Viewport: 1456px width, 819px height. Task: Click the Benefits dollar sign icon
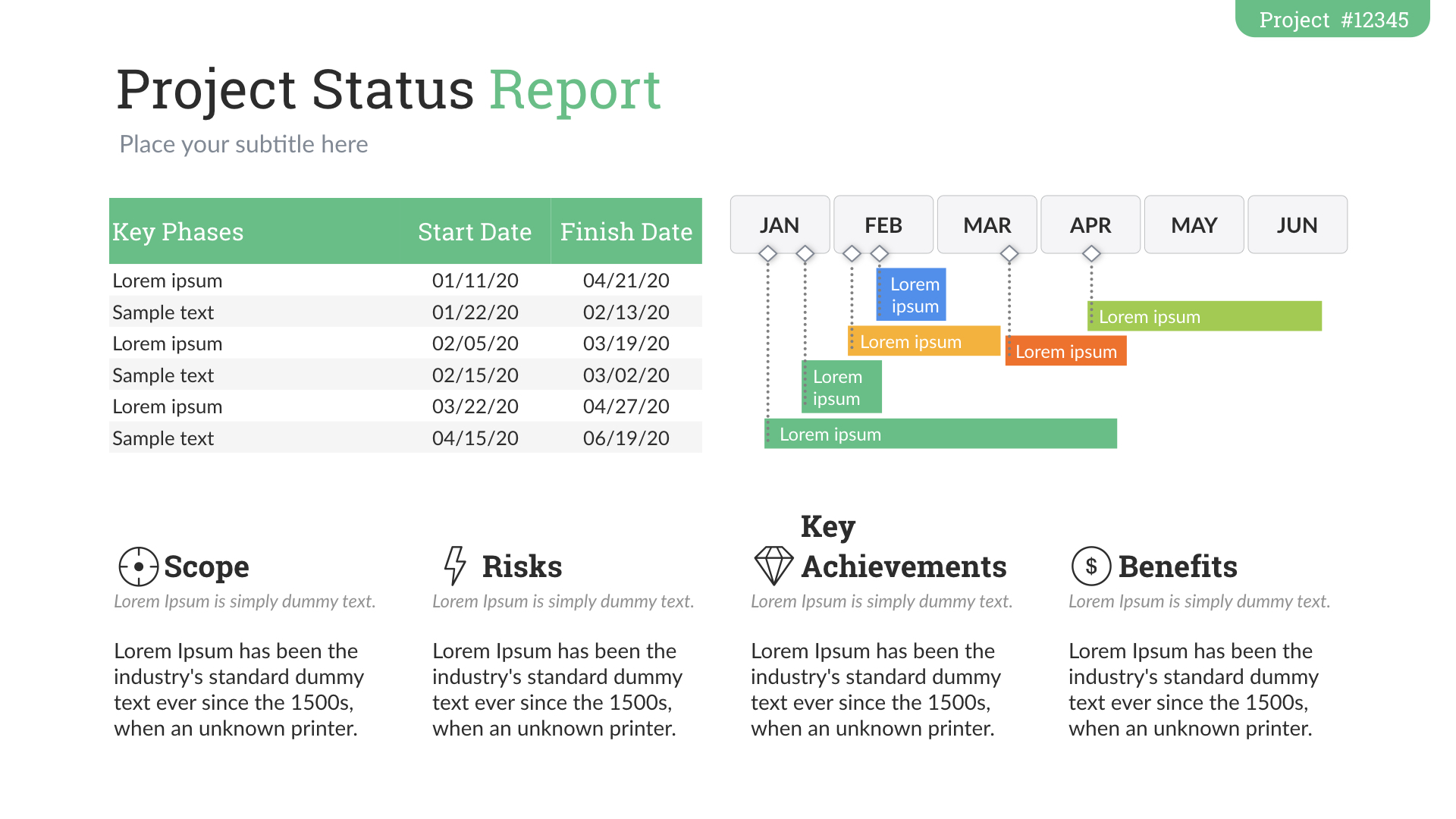pyautogui.click(x=1090, y=566)
